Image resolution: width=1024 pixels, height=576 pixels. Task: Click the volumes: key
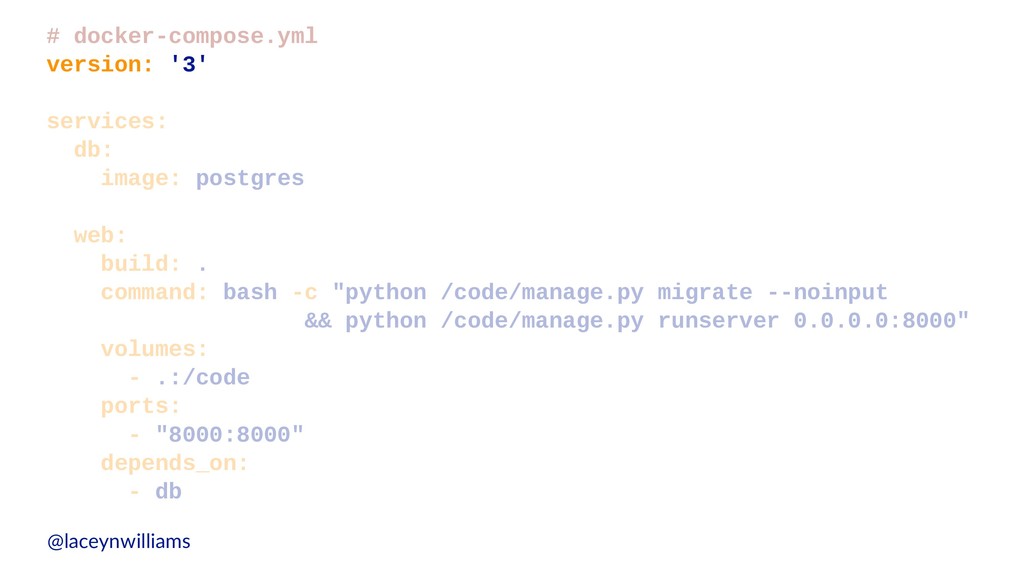[154, 349]
